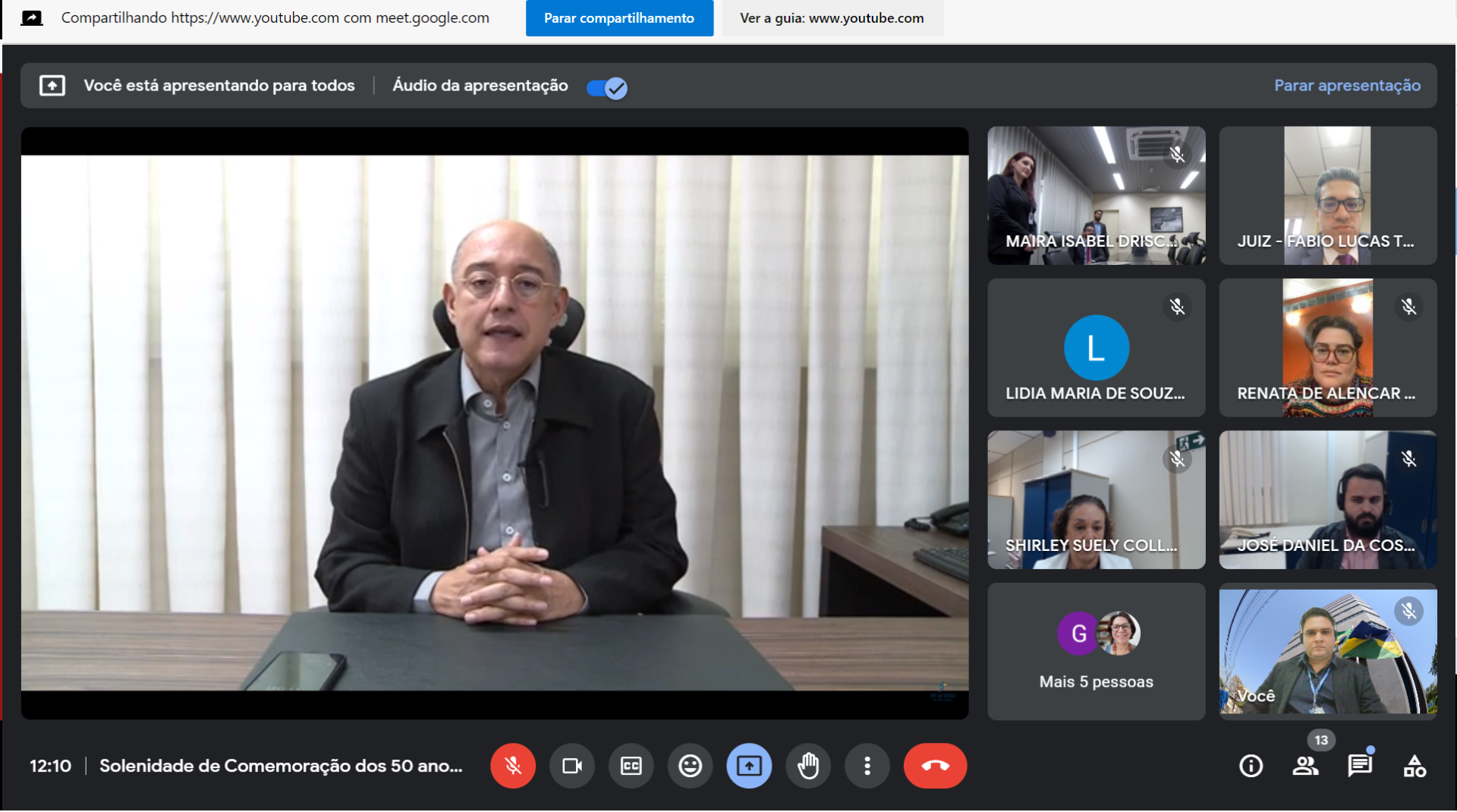Click Parar apresentação link

pyautogui.click(x=1347, y=85)
